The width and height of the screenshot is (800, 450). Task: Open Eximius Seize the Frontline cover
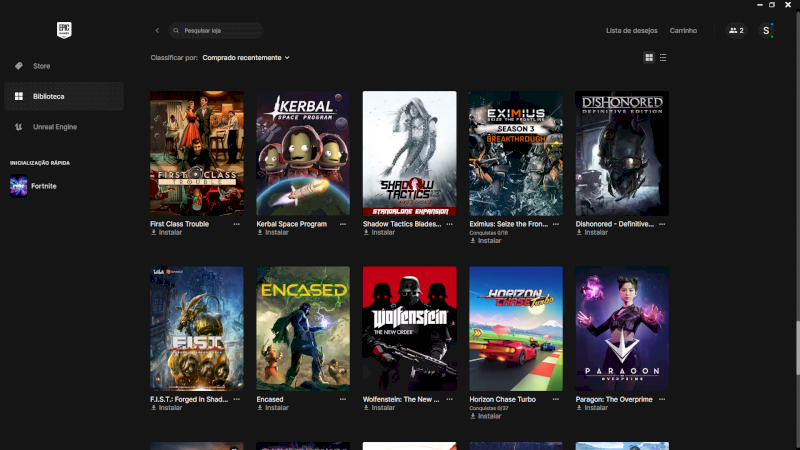pos(516,153)
